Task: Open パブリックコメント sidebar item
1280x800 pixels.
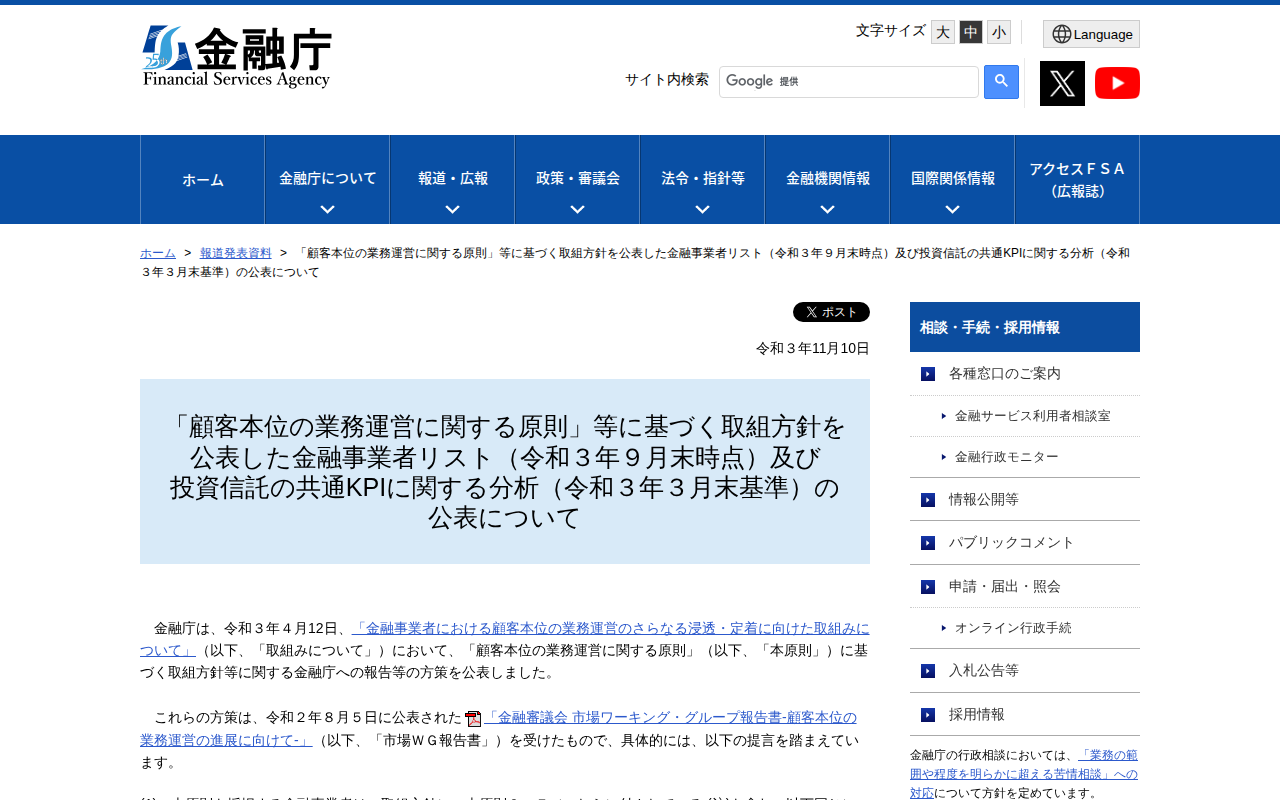Action: [x=1012, y=543]
